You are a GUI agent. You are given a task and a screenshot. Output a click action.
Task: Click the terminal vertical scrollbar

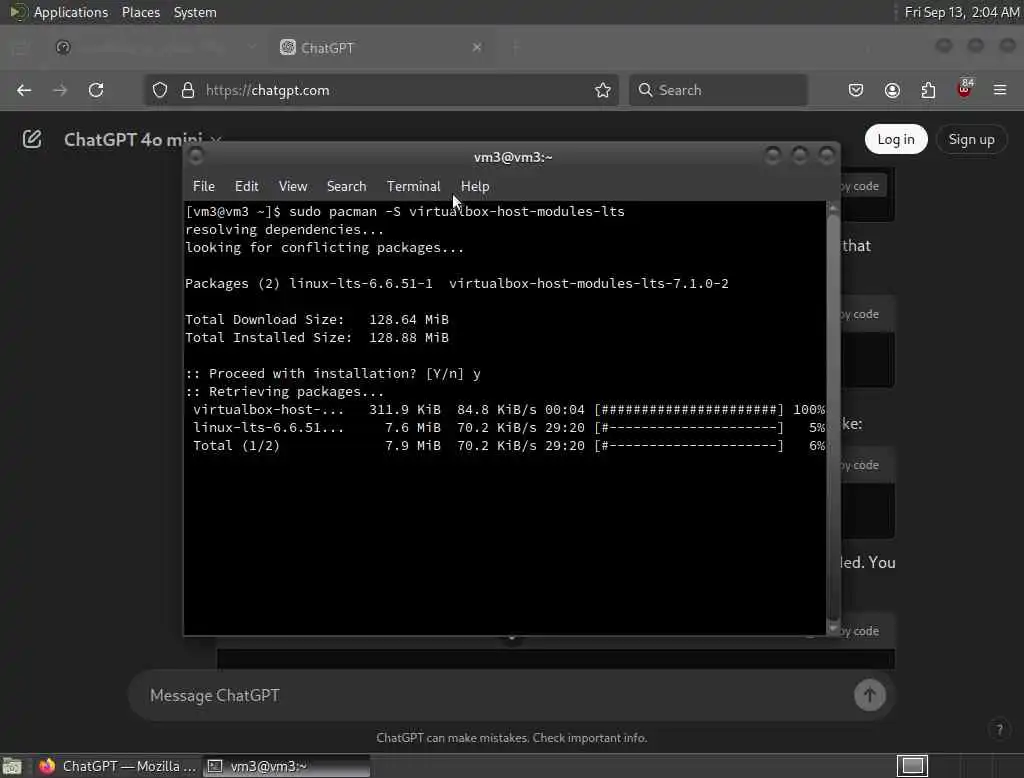coord(833,418)
